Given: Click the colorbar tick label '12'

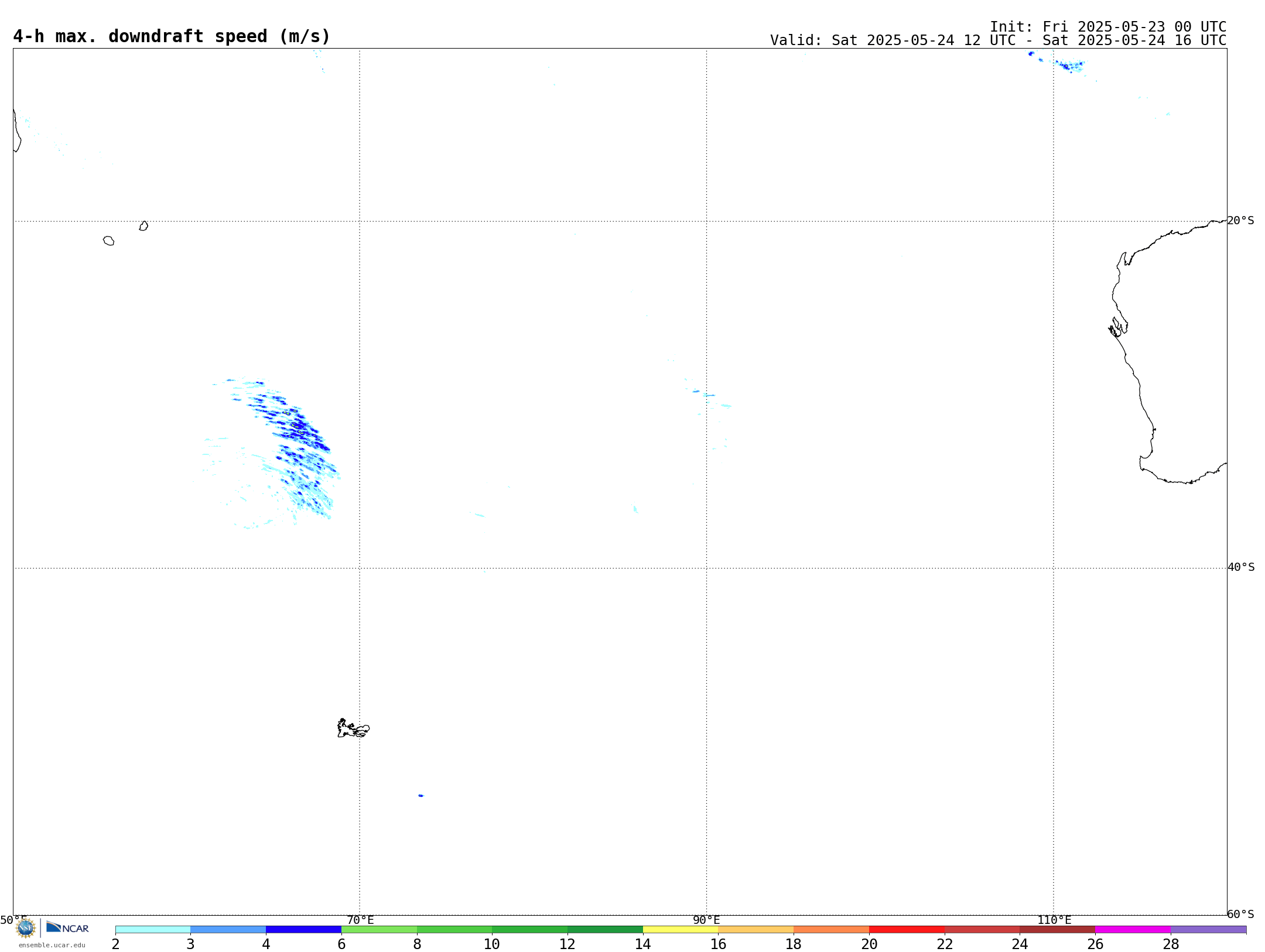Looking at the screenshot, I should [x=567, y=944].
